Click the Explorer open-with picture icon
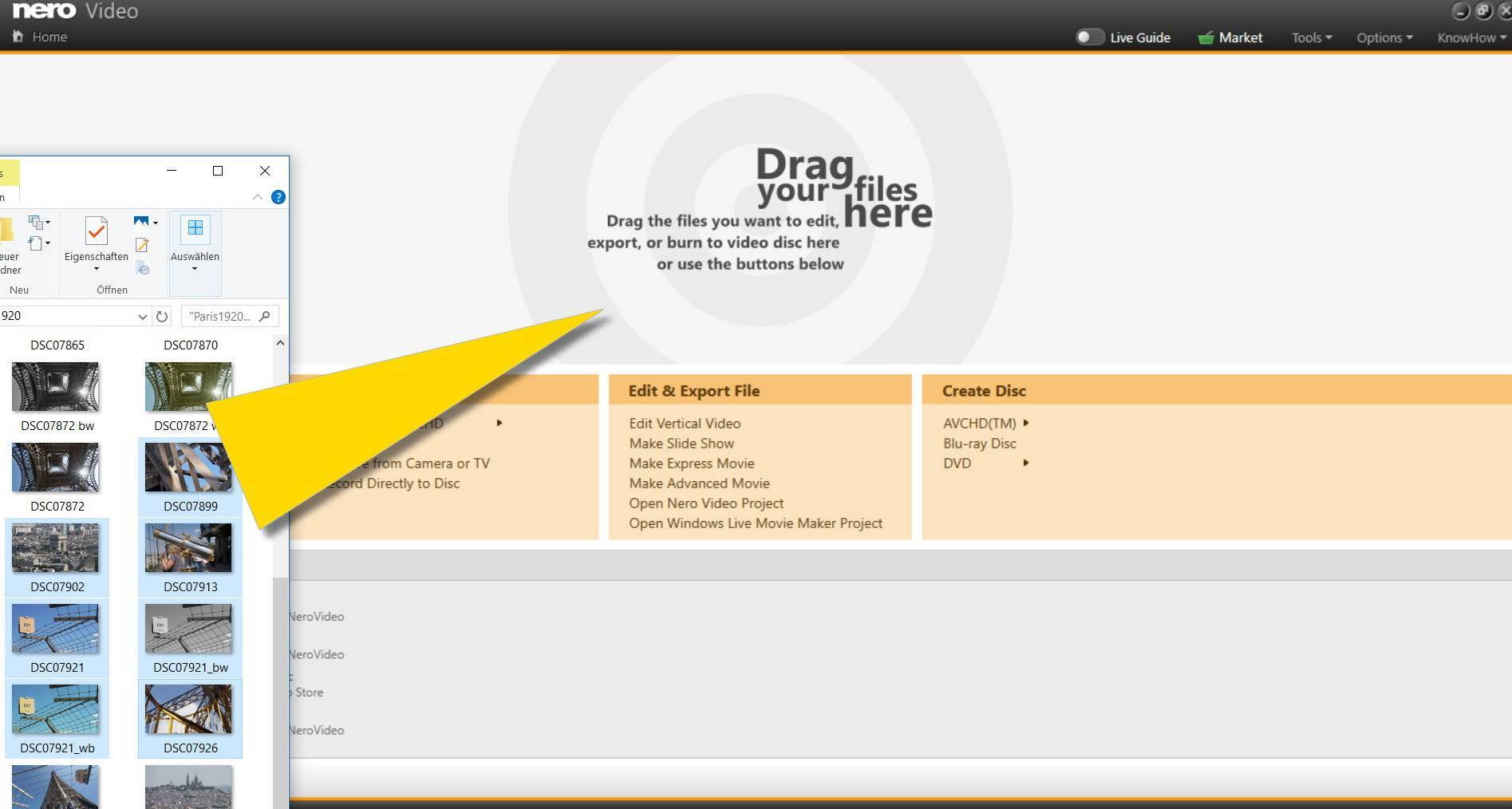The image size is (1512, 809). click(x=141, y=222)
